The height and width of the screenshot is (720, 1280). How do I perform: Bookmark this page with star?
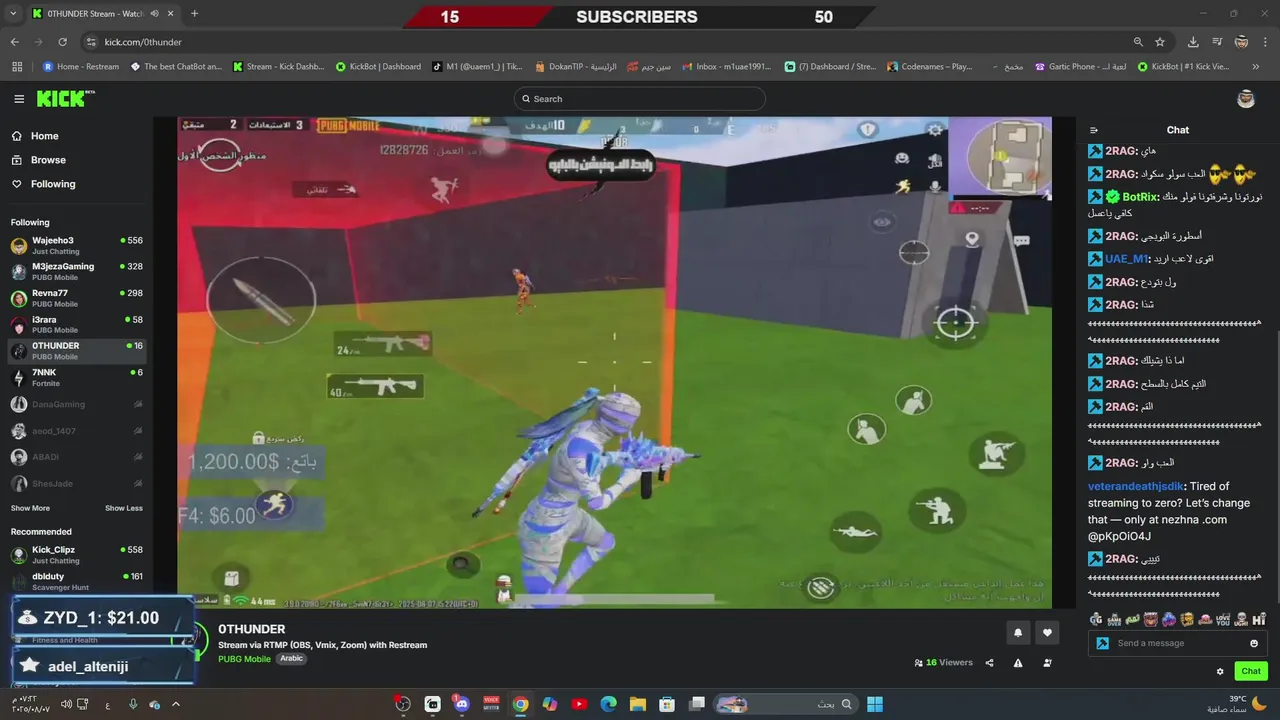(x=1160, y=42)
